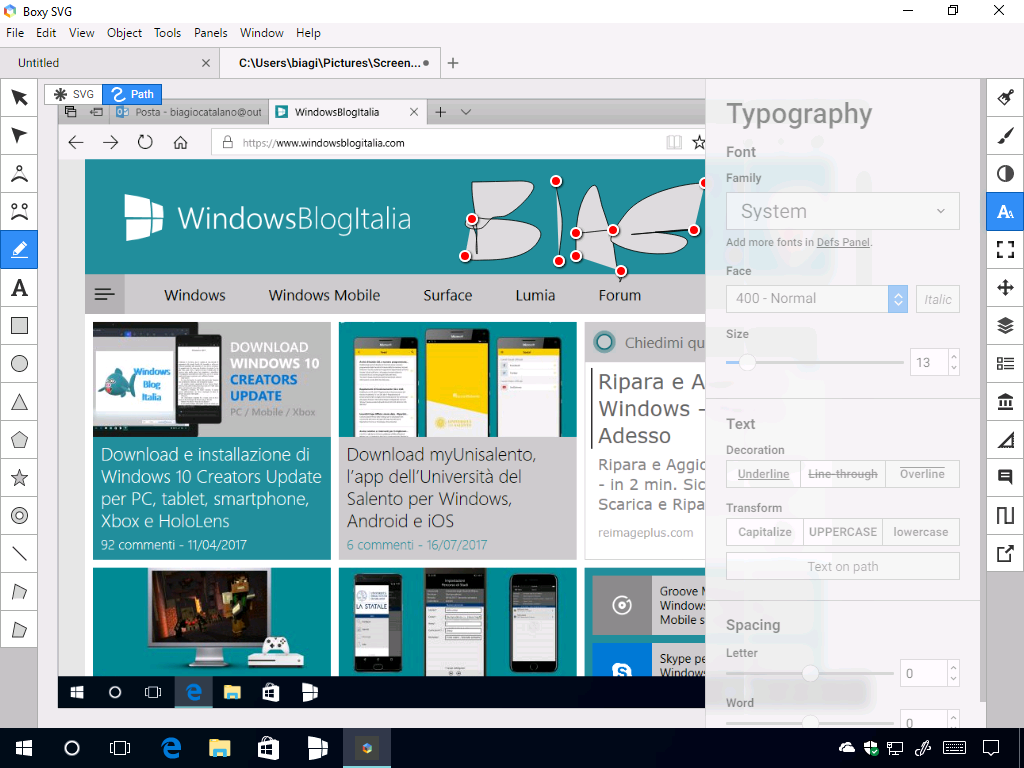The width and height of the screenshot is (1024, 768).
Task: Select the Transform arrow tool
Action: coord(19,98)
